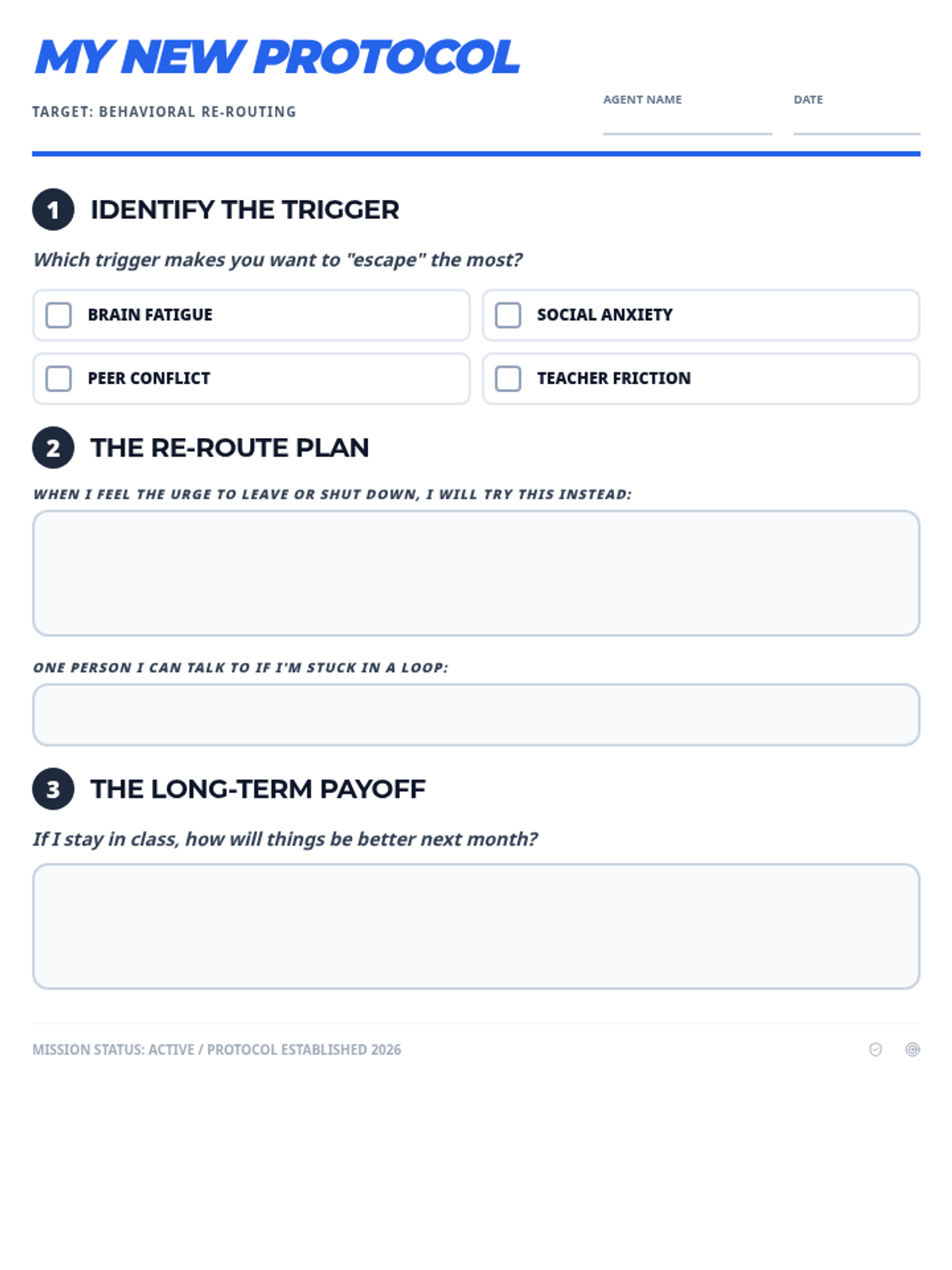This screenshot has width=952, height=1270.
Task: Enable the Teacher Friction checkbox
Action: click(x=508, y=379)
